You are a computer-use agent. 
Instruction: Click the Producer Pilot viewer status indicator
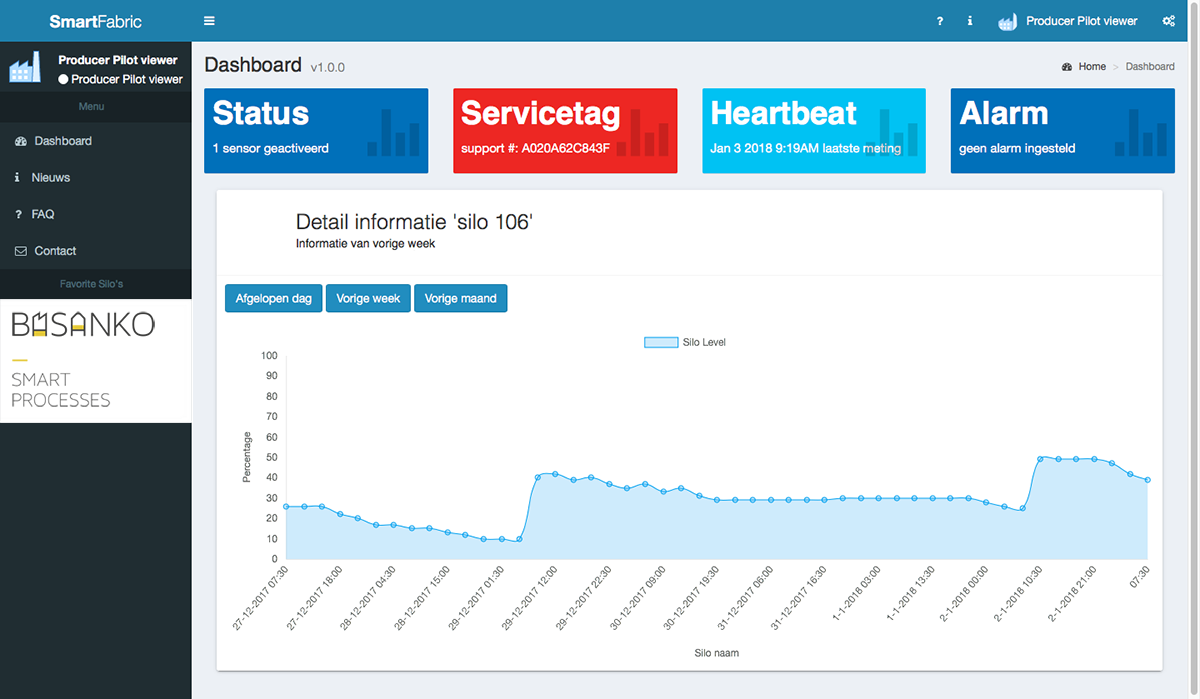[x=63, y=79]
